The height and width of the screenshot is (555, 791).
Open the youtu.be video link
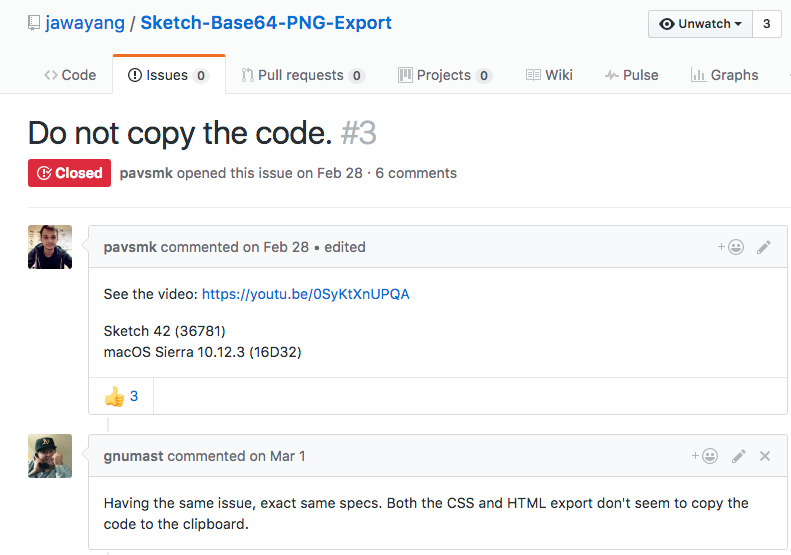point(305,294)
